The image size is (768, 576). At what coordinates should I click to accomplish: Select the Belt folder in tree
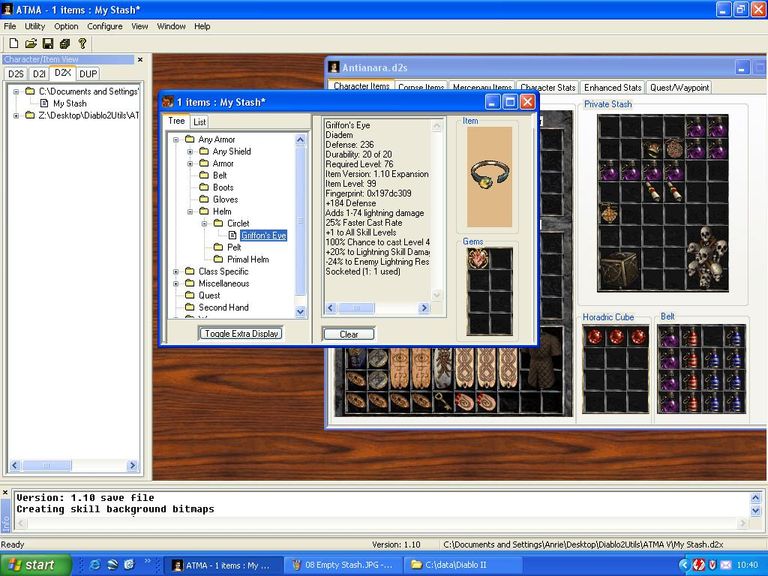(x=219, y=175)
